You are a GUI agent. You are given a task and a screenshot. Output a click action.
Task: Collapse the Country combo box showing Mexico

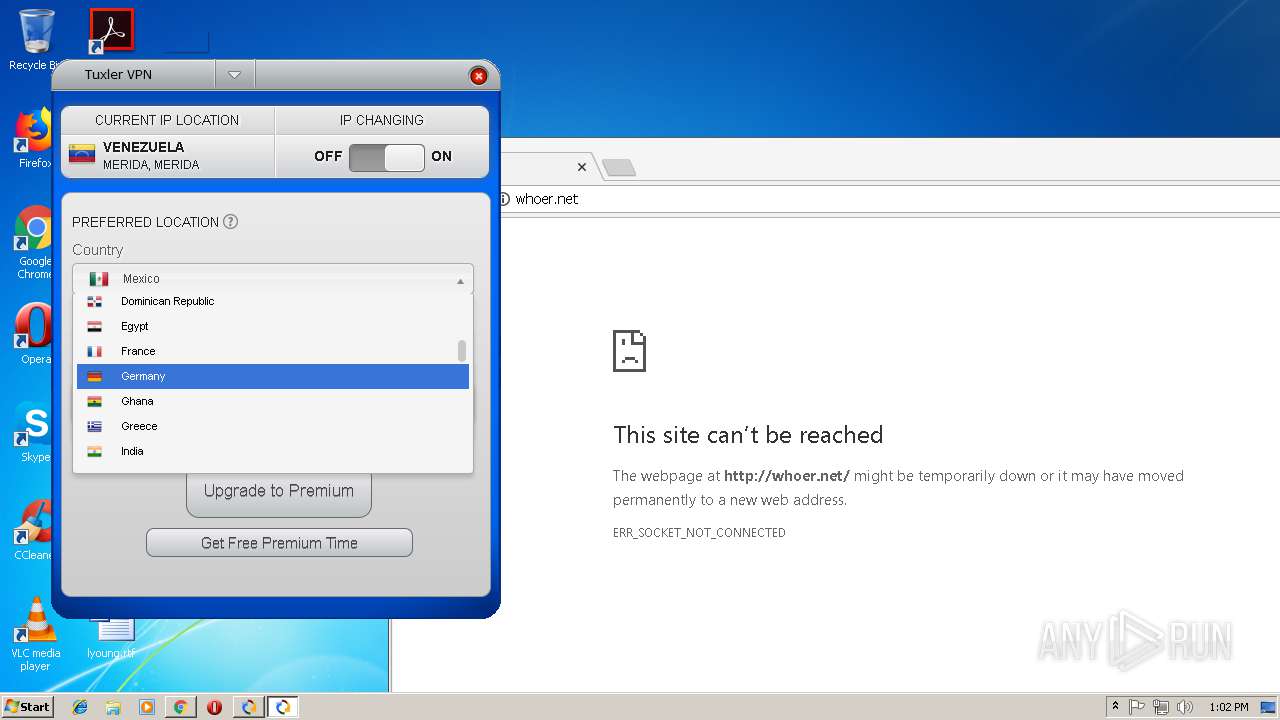(x=273, y=279)
